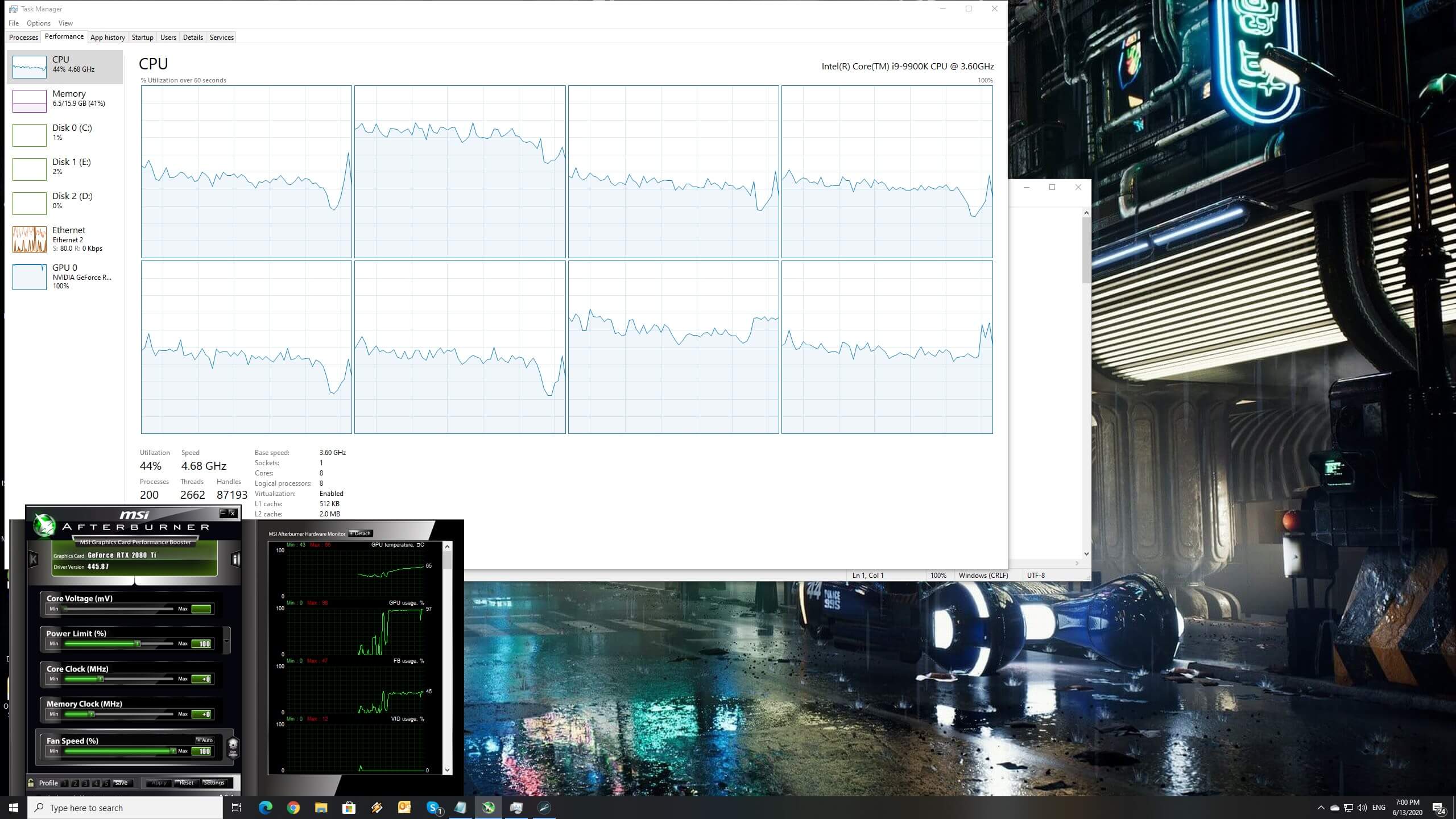Click the Afterburner info 'i' icon
The height and width of the screenshot is (819, 1456).
click(235, 560)
